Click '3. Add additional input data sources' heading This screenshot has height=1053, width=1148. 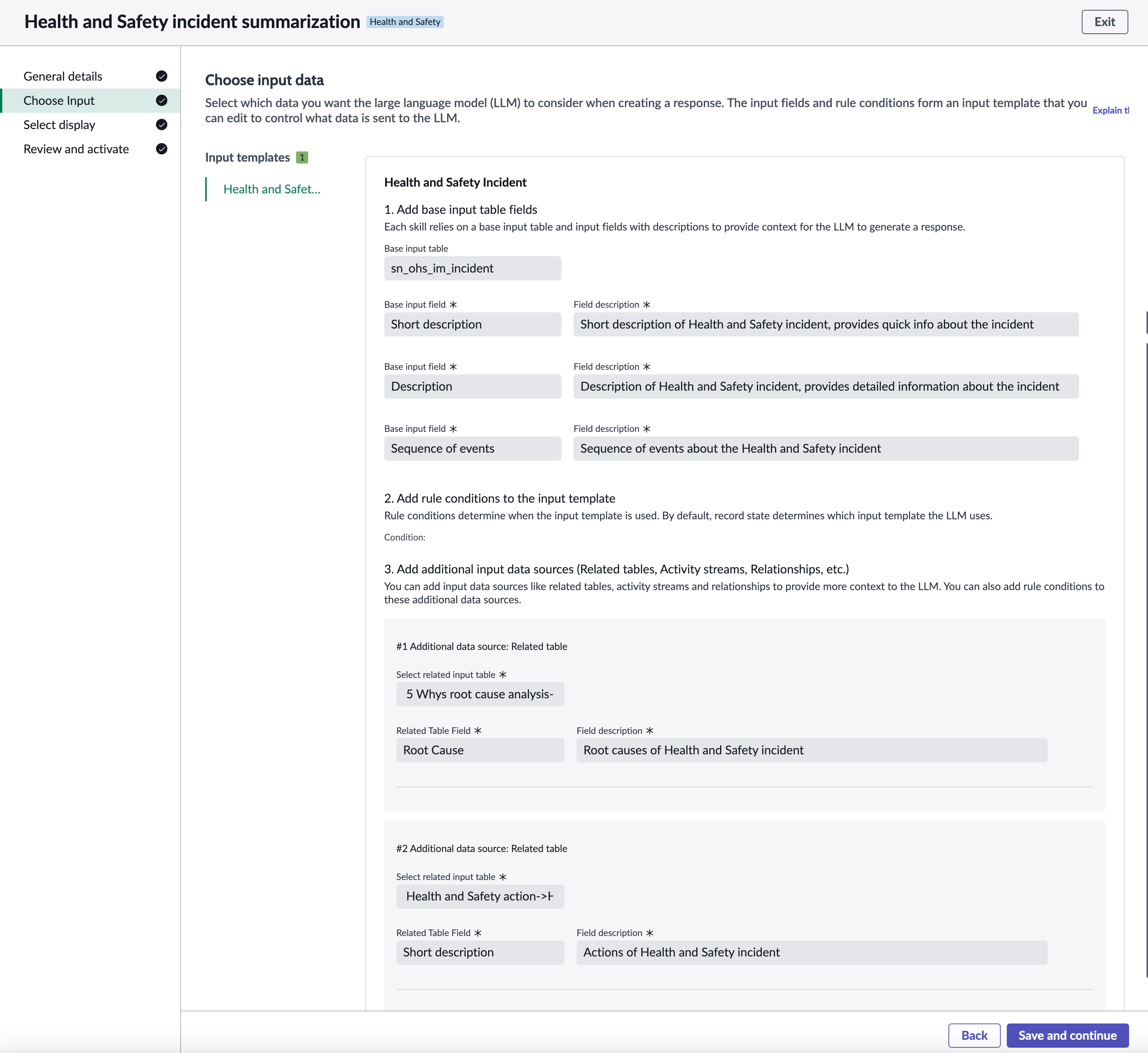coord(616,569)
